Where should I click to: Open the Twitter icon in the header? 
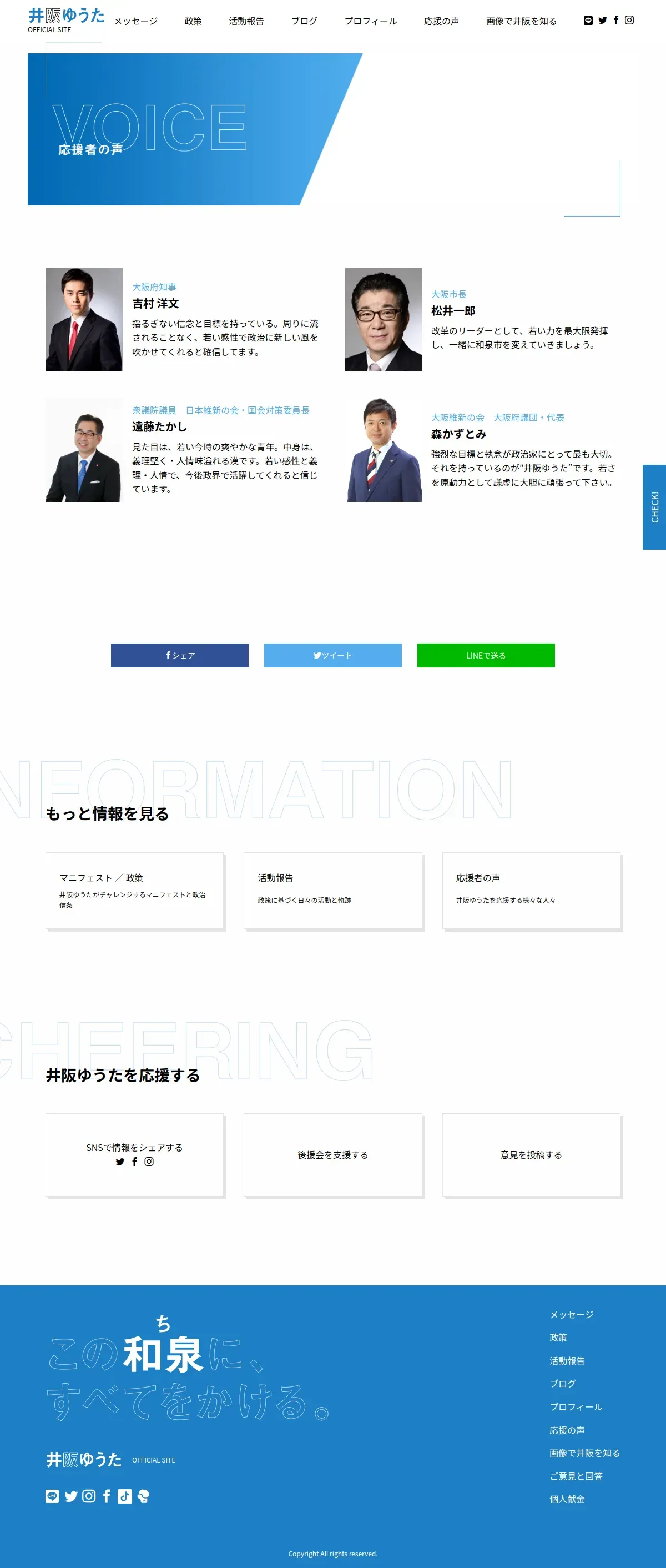(x=603, y=20)
